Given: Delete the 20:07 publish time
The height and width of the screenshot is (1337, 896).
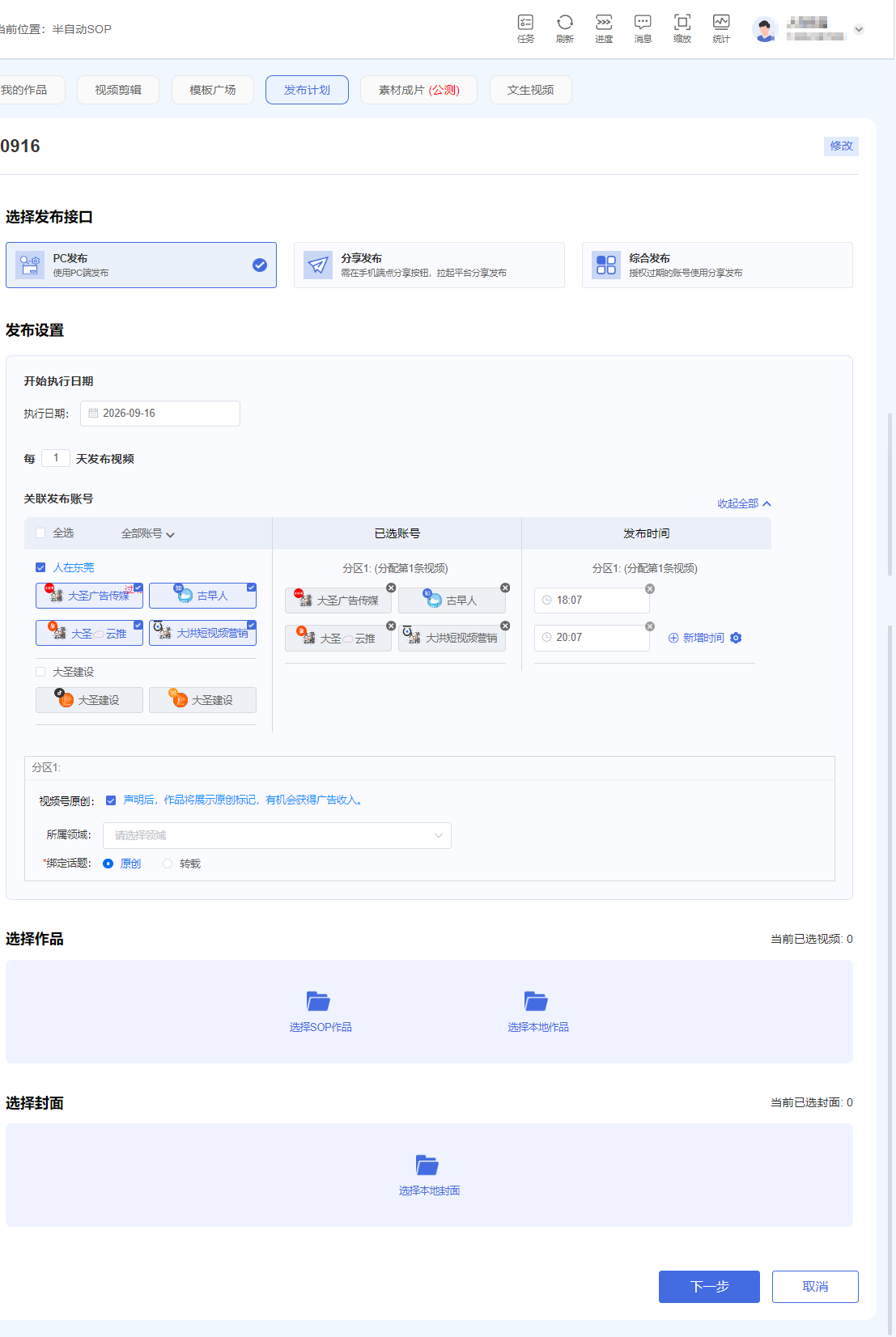Looking at the screenshot, I should [x=650, y=626].
